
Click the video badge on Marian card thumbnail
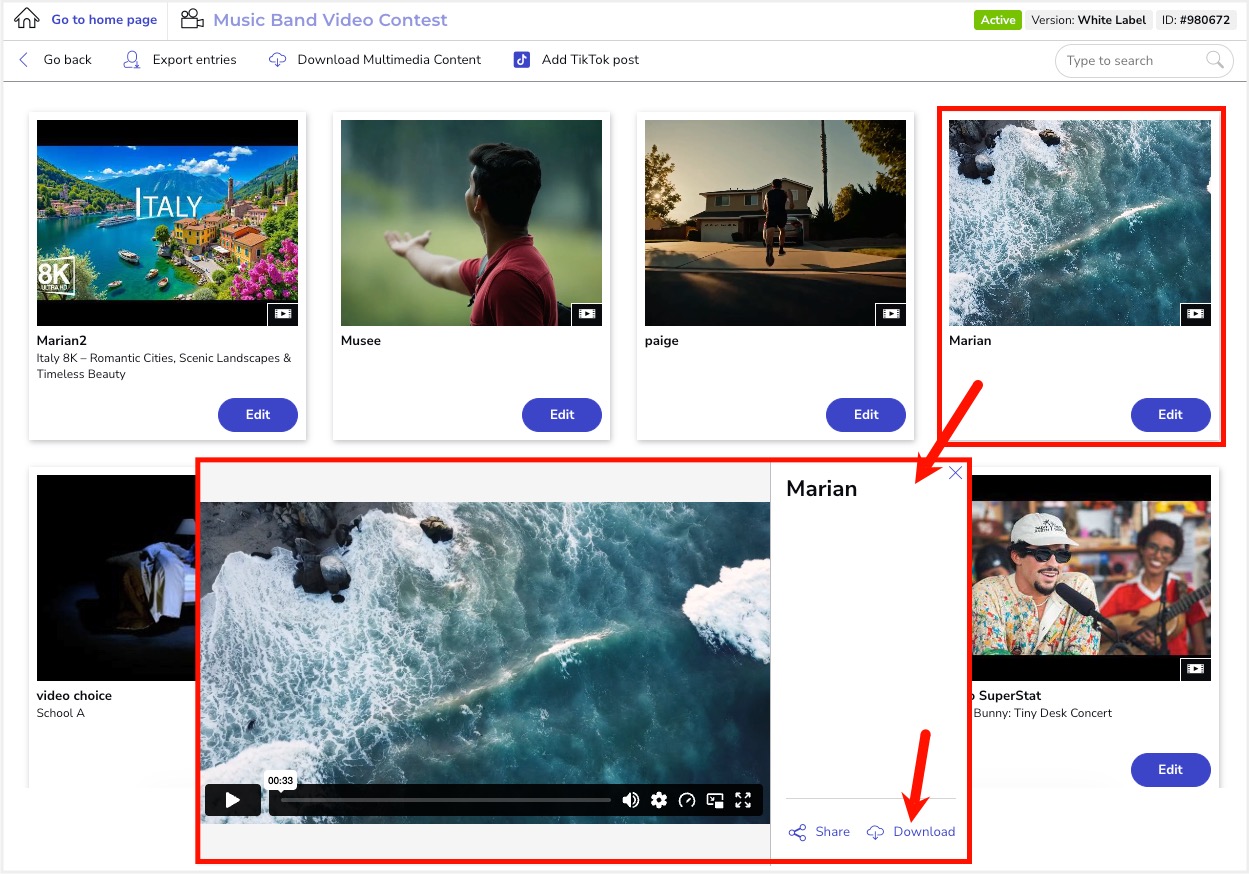click(x=1195, y=314)
